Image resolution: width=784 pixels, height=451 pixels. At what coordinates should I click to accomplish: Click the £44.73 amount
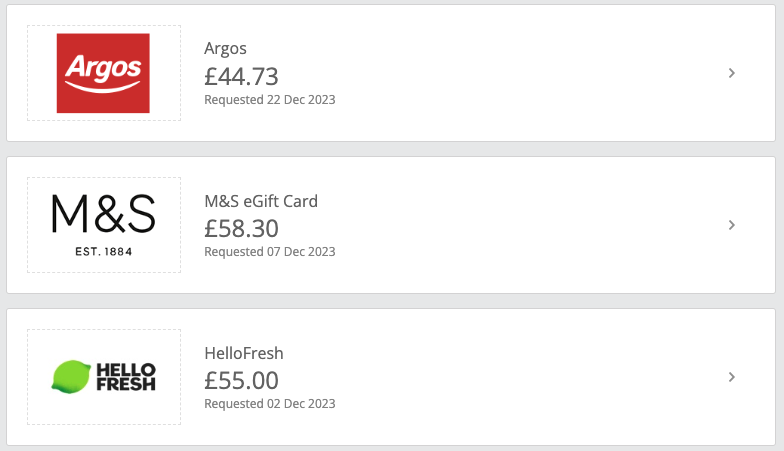[x=241, y=76]
